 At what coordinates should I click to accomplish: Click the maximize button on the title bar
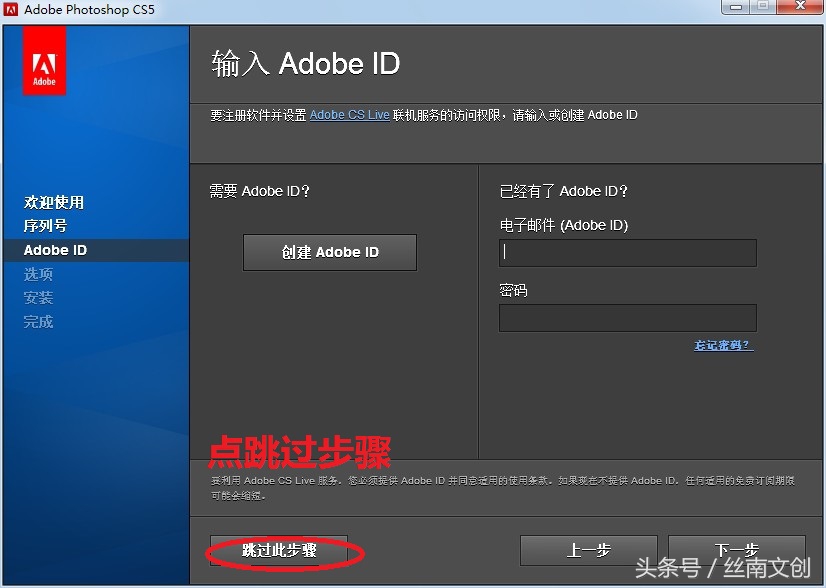[x=761, y=9]
